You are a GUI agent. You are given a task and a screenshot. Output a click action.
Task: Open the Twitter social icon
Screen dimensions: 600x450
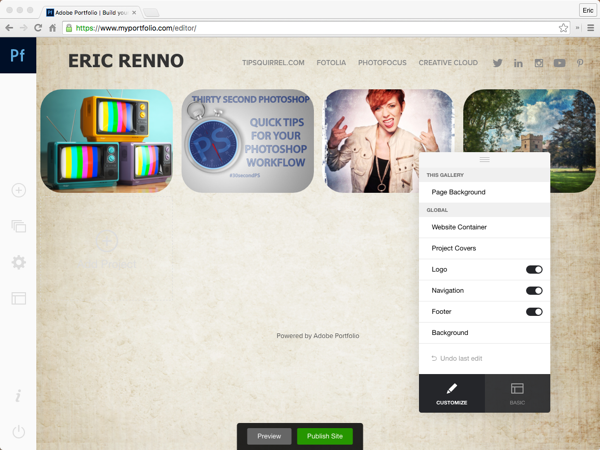pos(497,63)
